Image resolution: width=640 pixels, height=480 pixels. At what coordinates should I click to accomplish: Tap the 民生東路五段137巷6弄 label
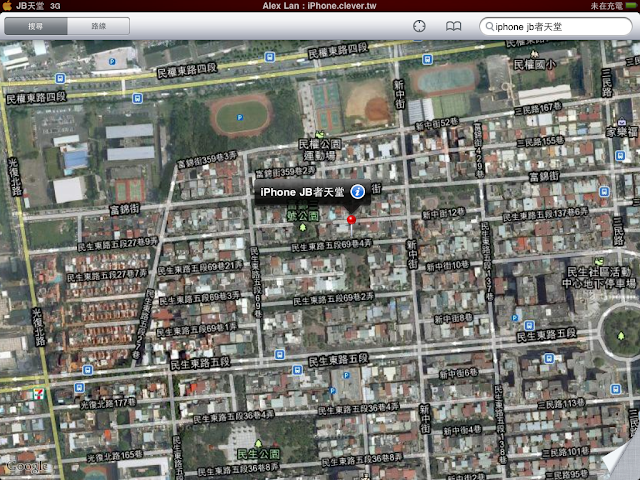[545, 214]
